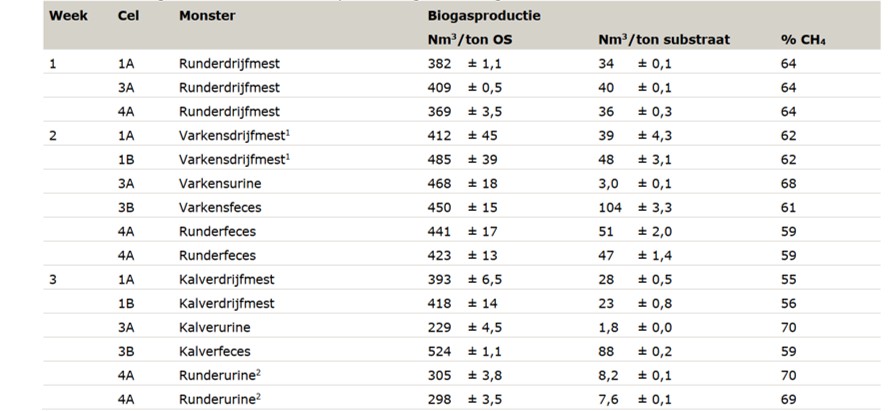Image resolution: width=890 pixels, height=411 pixels.
Task: Click the value 229 for Kalverurine
Action: (x=439, y=328)
